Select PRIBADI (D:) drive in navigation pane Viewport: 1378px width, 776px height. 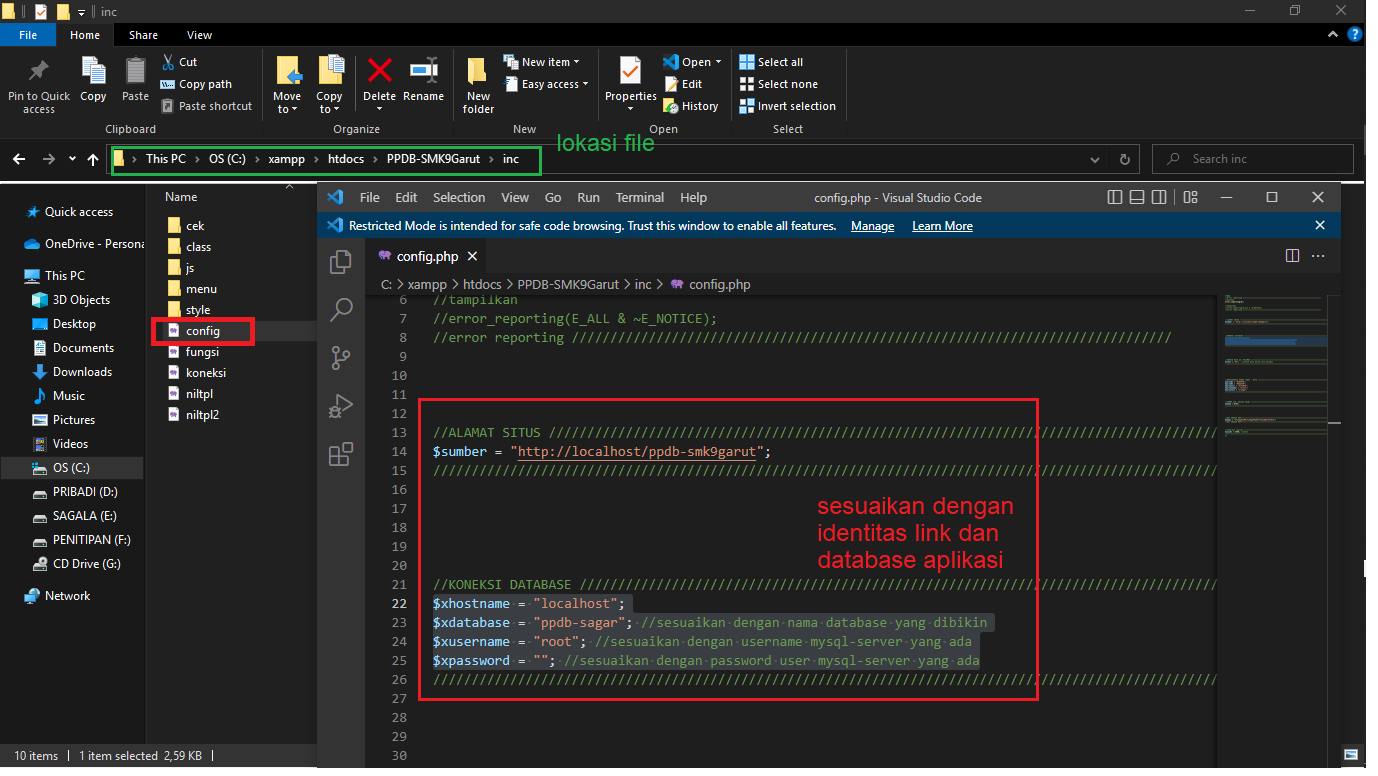[74, 492]
